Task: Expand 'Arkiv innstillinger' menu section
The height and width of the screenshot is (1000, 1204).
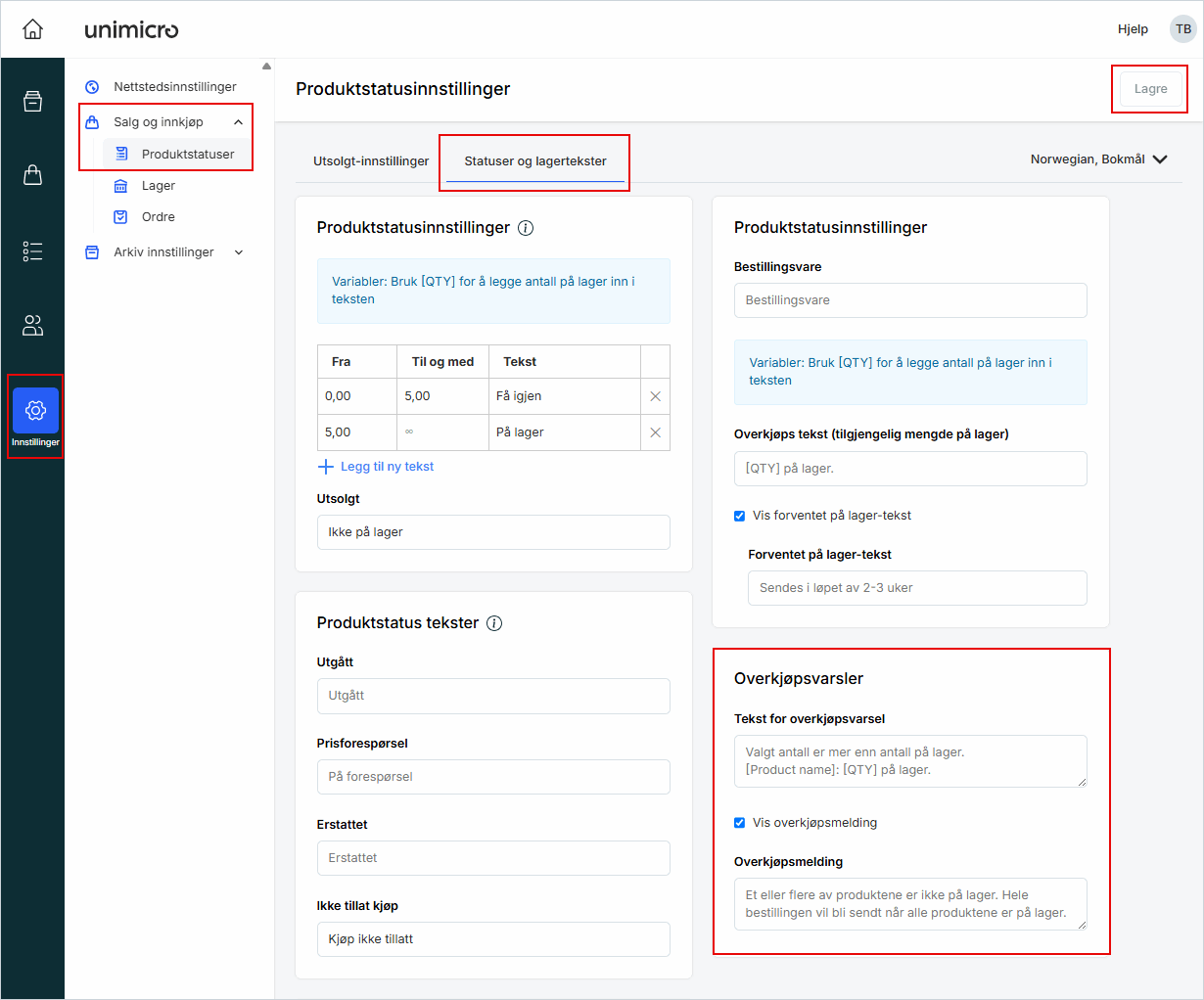Action: point(238,252)
